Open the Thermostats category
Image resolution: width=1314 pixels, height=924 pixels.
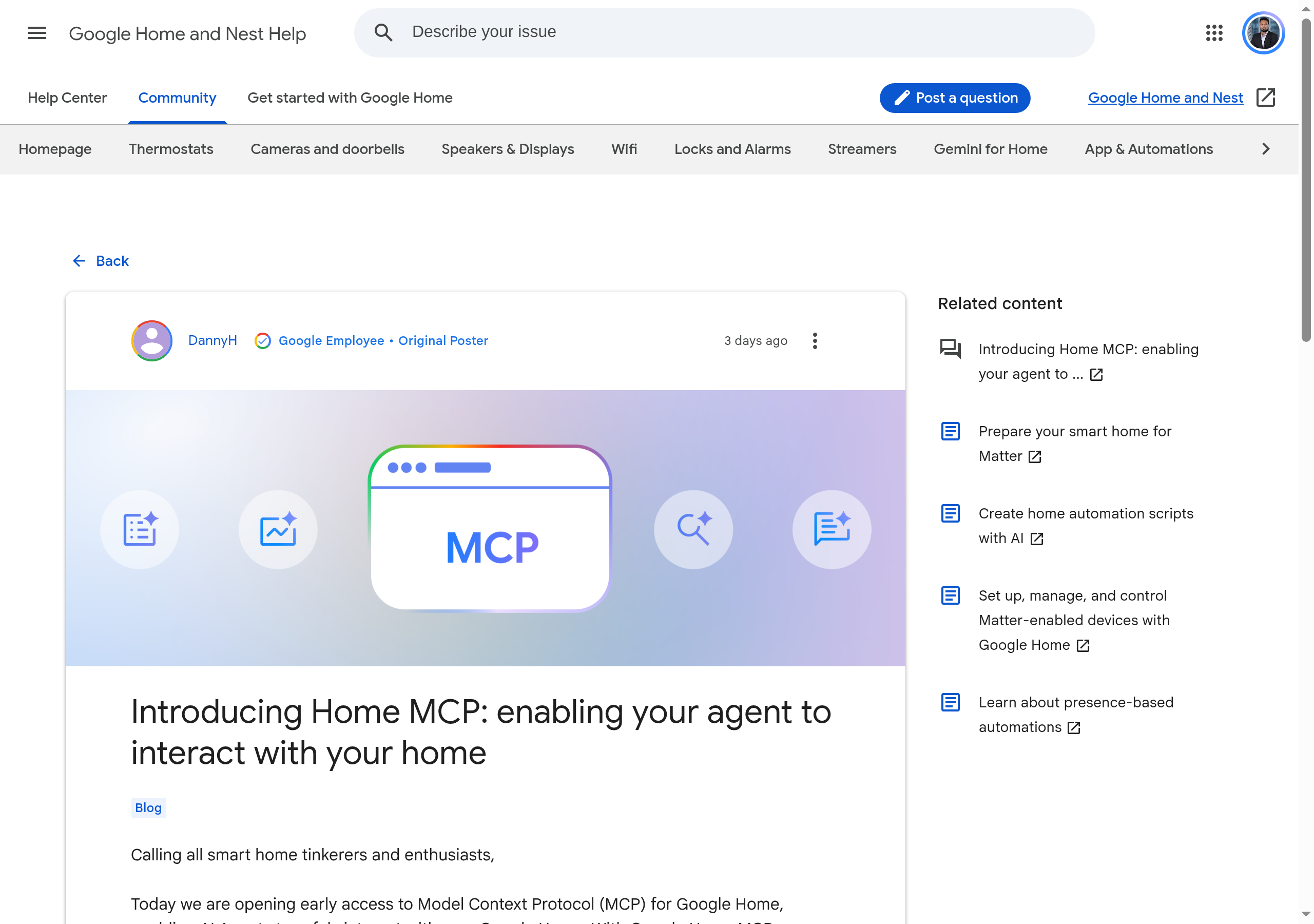pos(171,149)
